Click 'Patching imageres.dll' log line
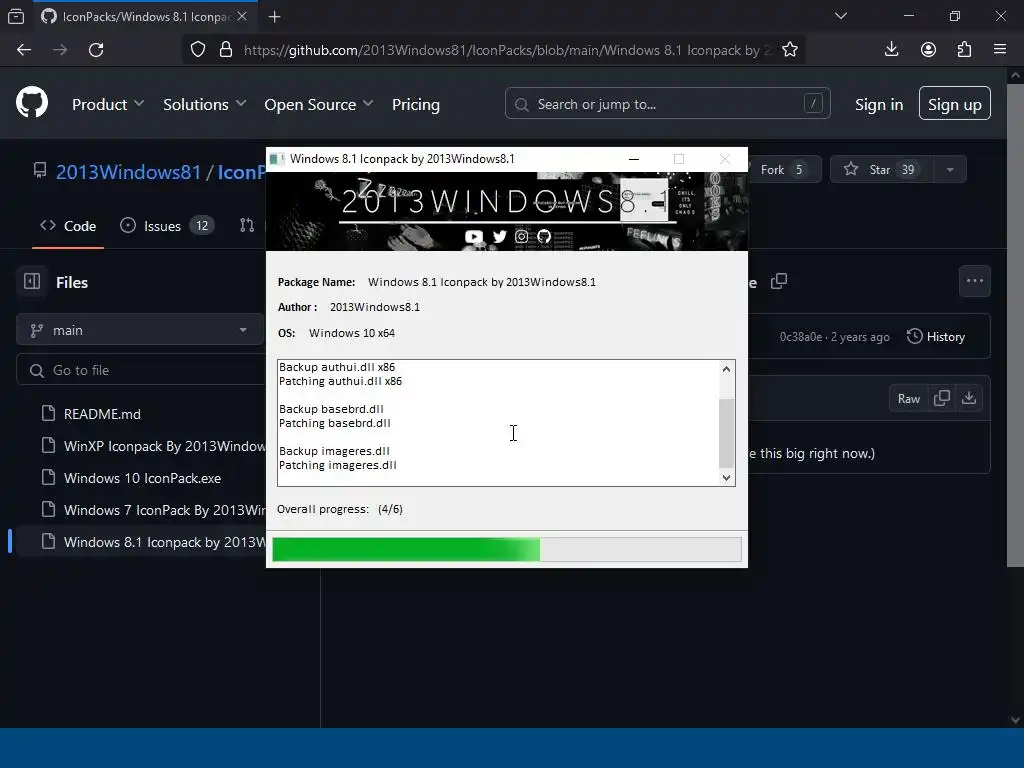This screenshot has height=768, width=1024. [x=338, y=465]
